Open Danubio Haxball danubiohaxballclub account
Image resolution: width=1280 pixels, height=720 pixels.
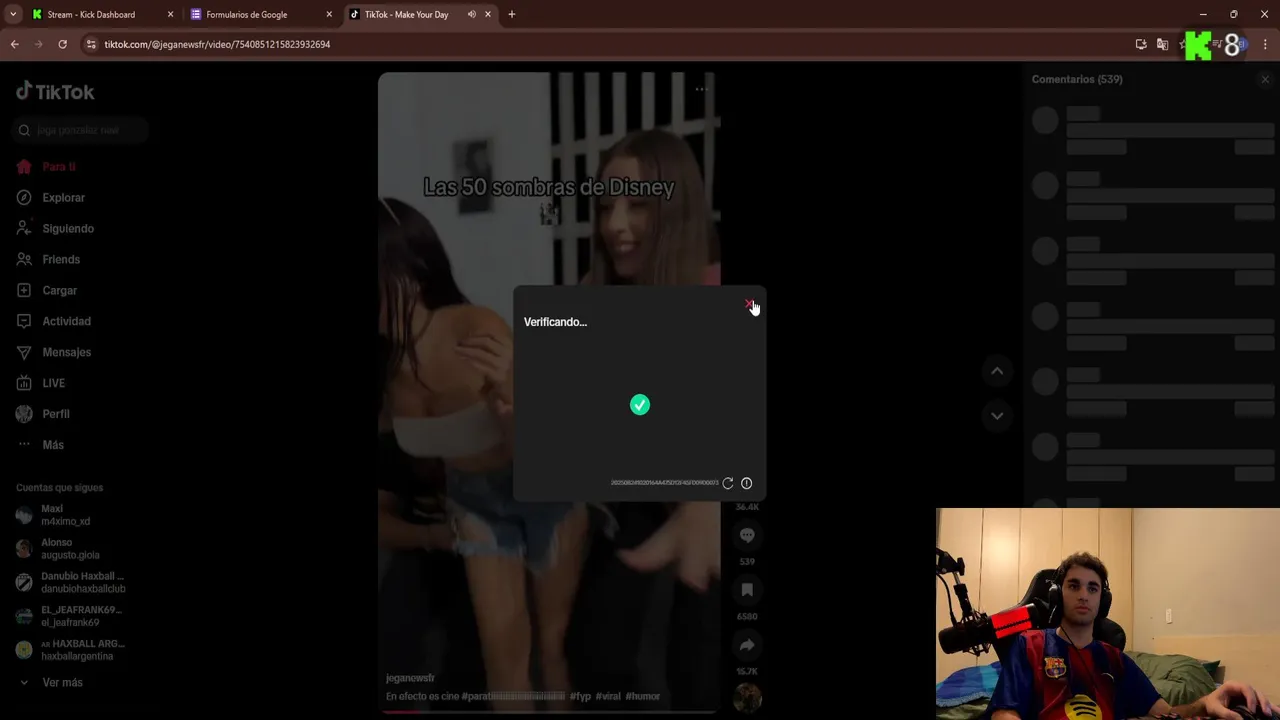pyautogui.click(x=70, y=583)
